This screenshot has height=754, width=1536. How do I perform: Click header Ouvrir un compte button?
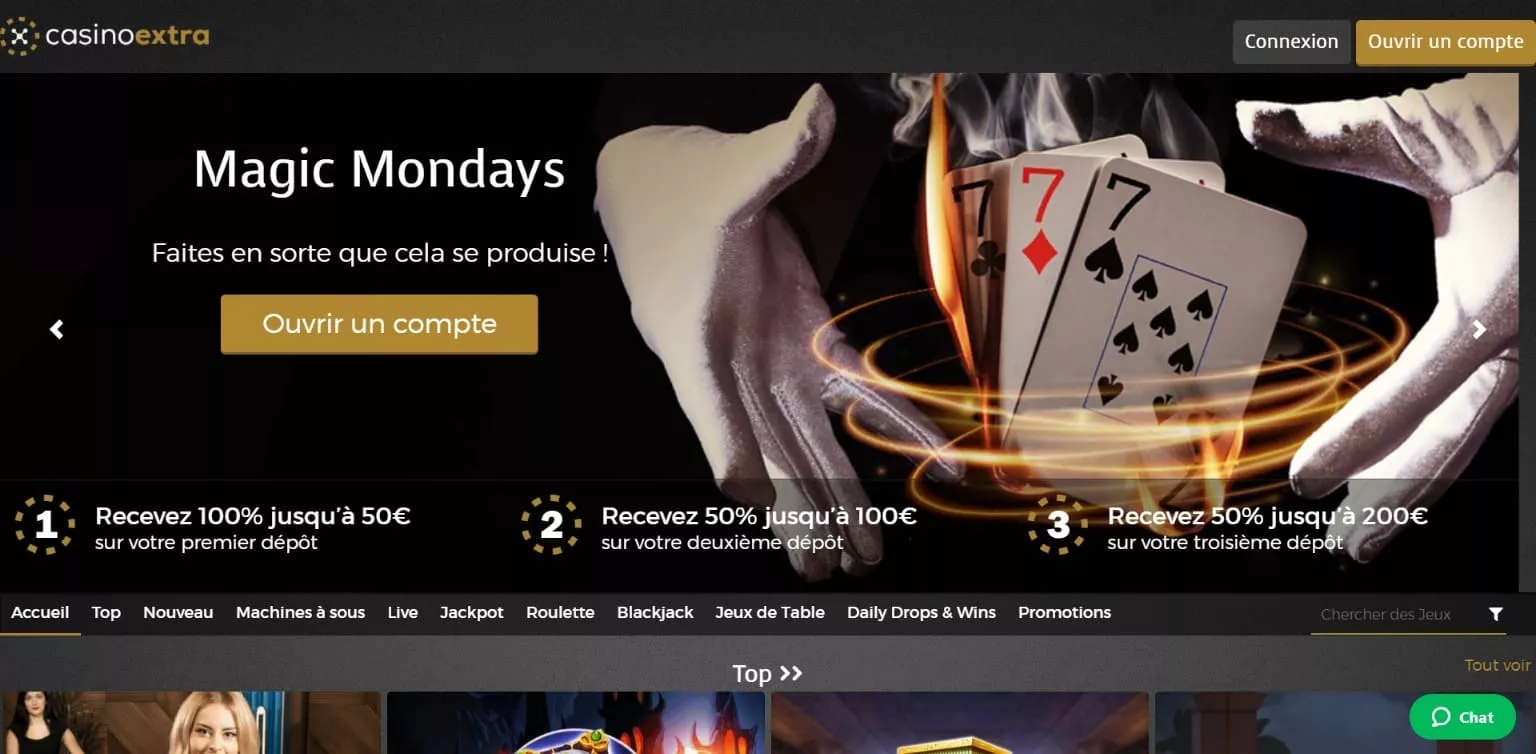[x=1446, y=42]
